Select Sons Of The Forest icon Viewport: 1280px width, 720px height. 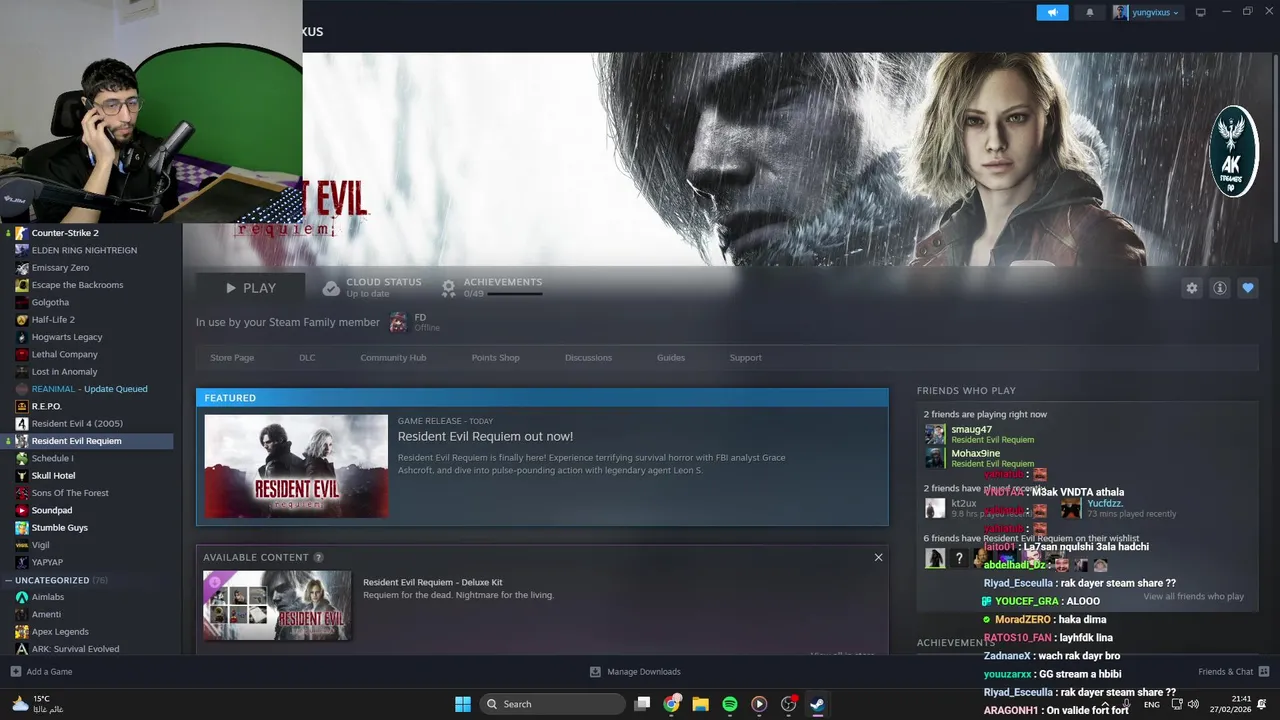click(22, 493)
